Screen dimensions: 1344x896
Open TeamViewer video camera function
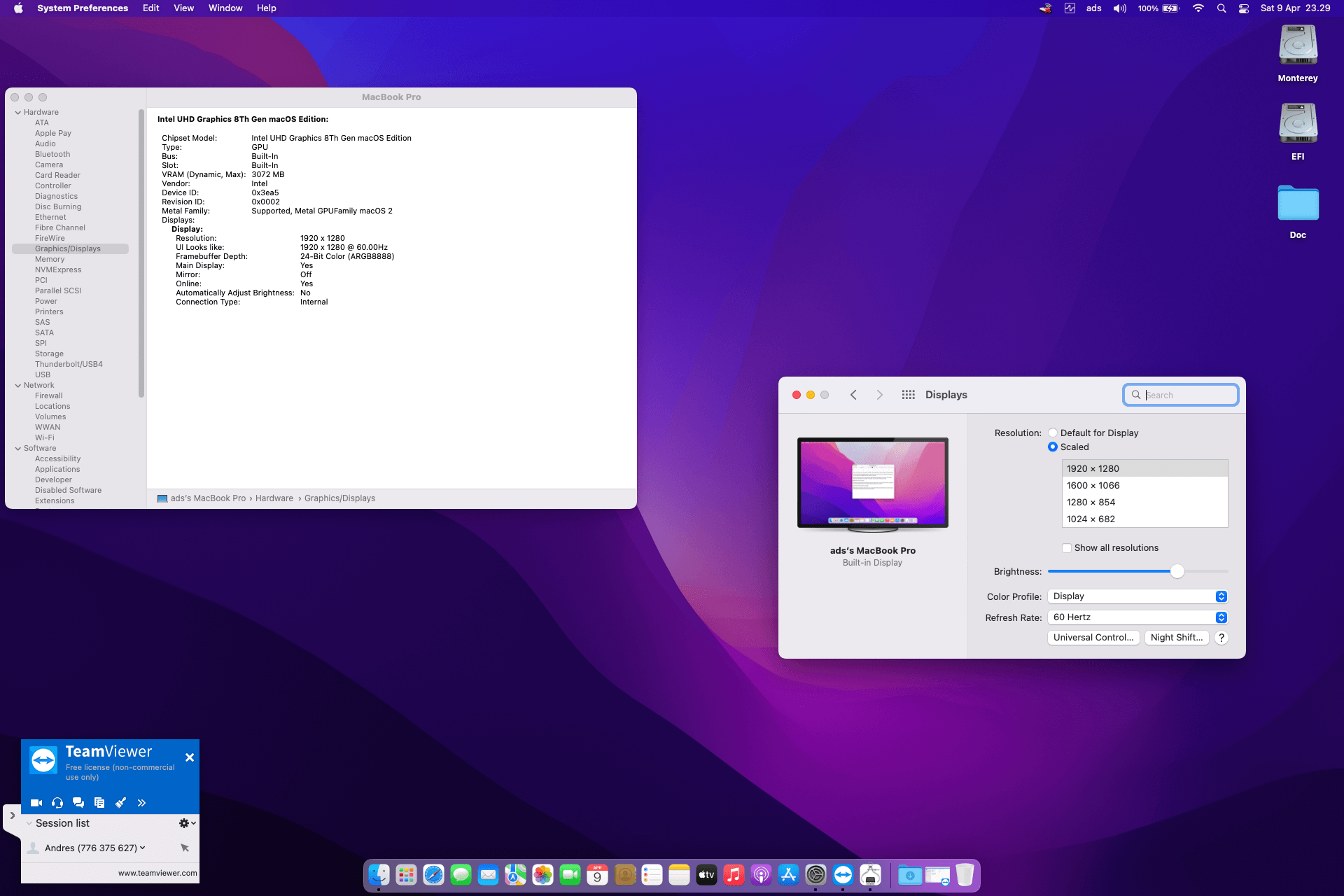click(36, 803)
